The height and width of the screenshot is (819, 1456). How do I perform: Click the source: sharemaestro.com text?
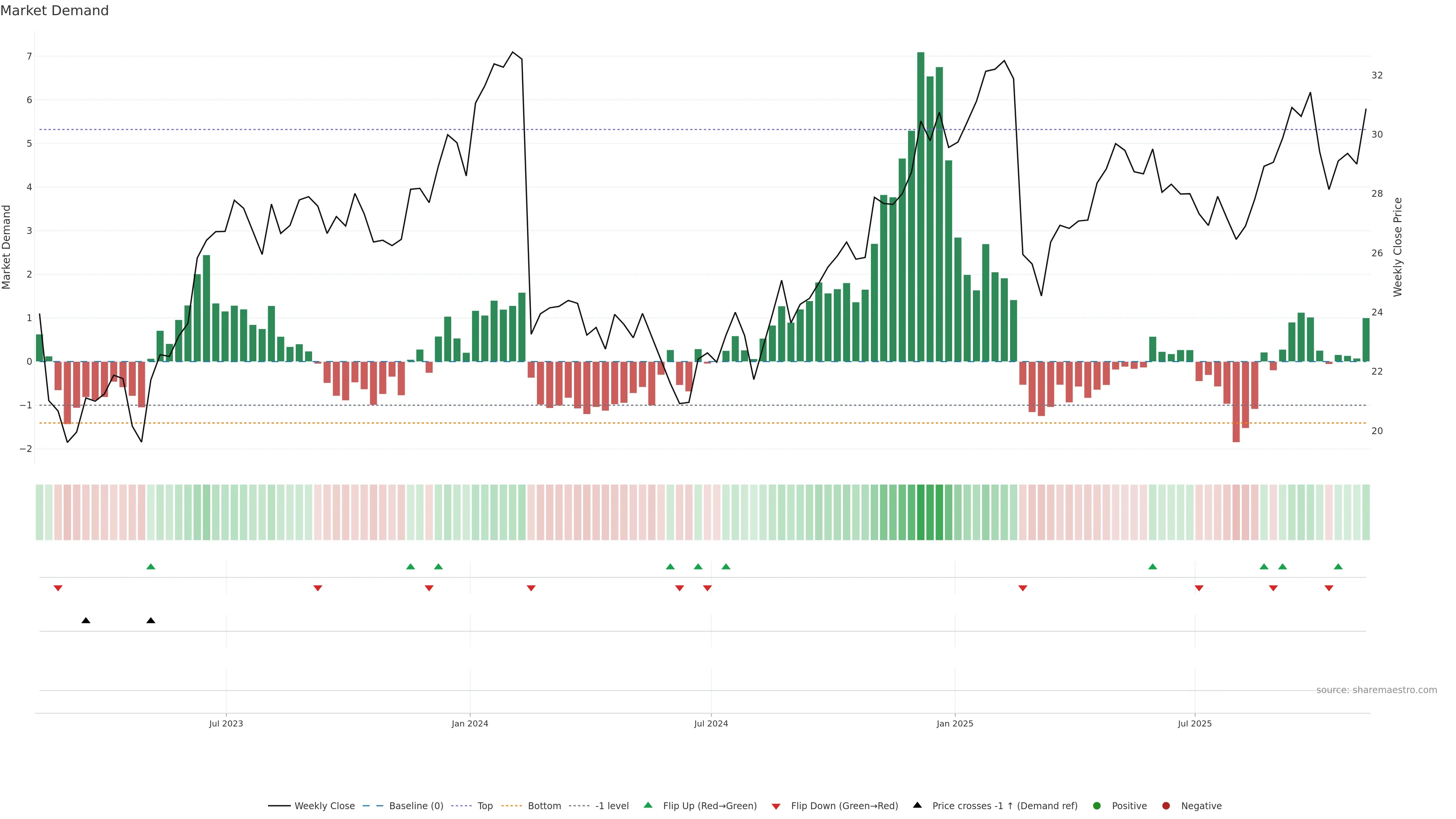(1376, 690)
